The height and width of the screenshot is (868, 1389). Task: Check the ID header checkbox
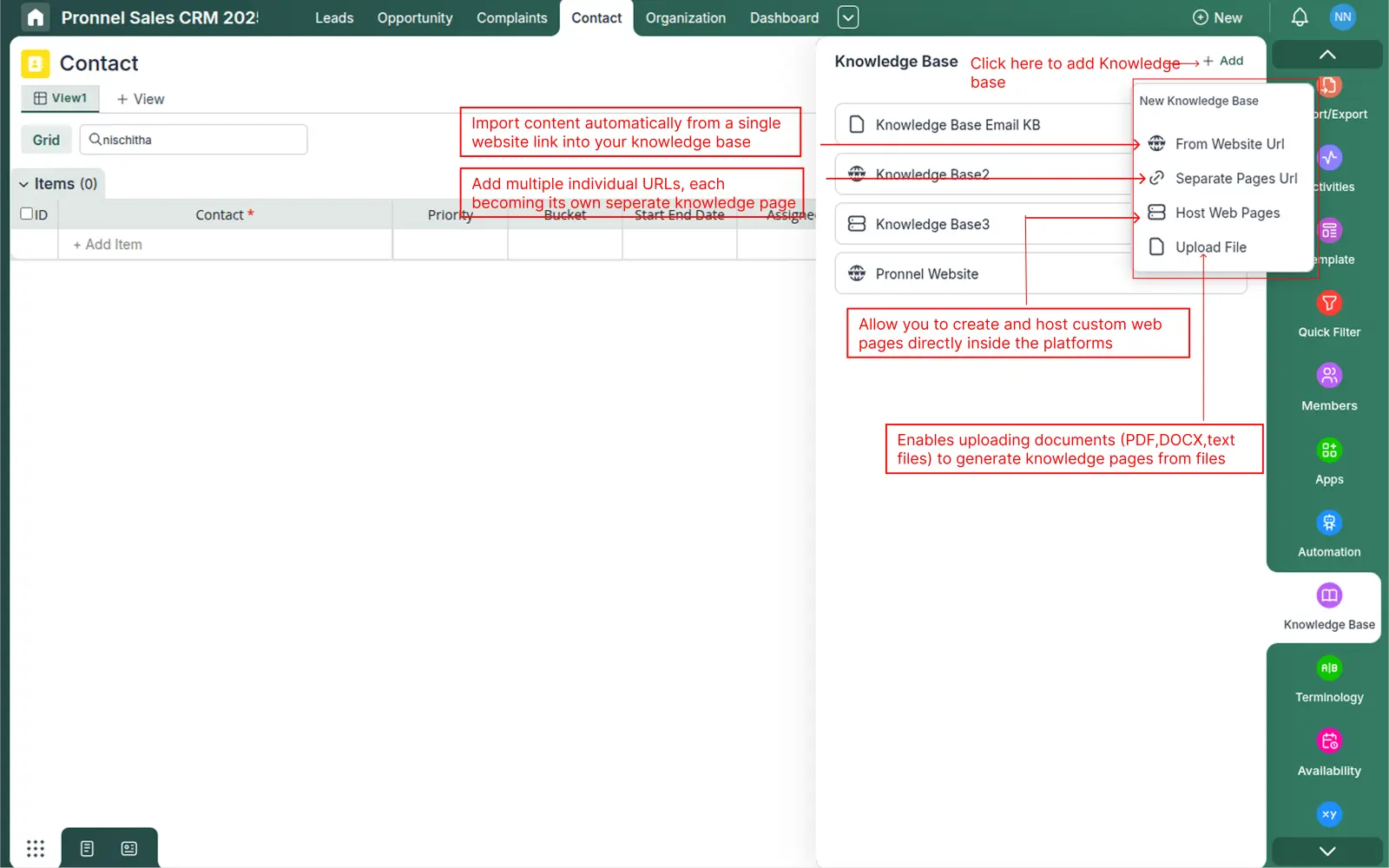(x=27, y=214)
